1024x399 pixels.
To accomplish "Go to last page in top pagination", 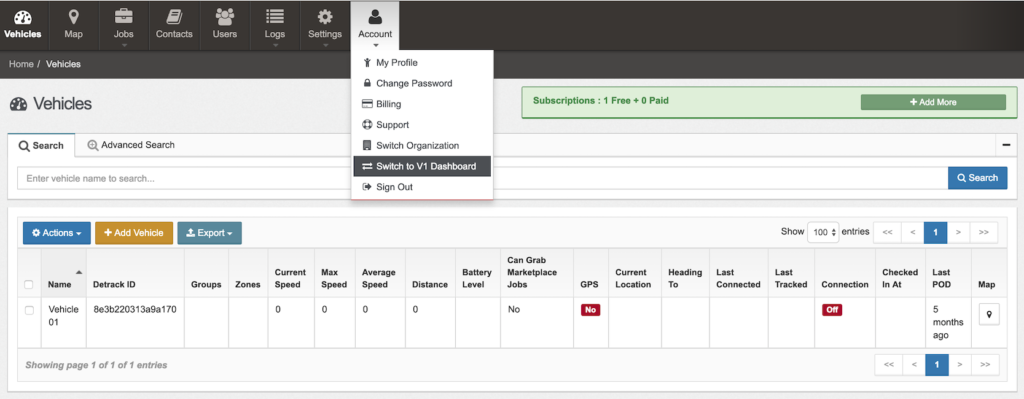I will (984, 232).
